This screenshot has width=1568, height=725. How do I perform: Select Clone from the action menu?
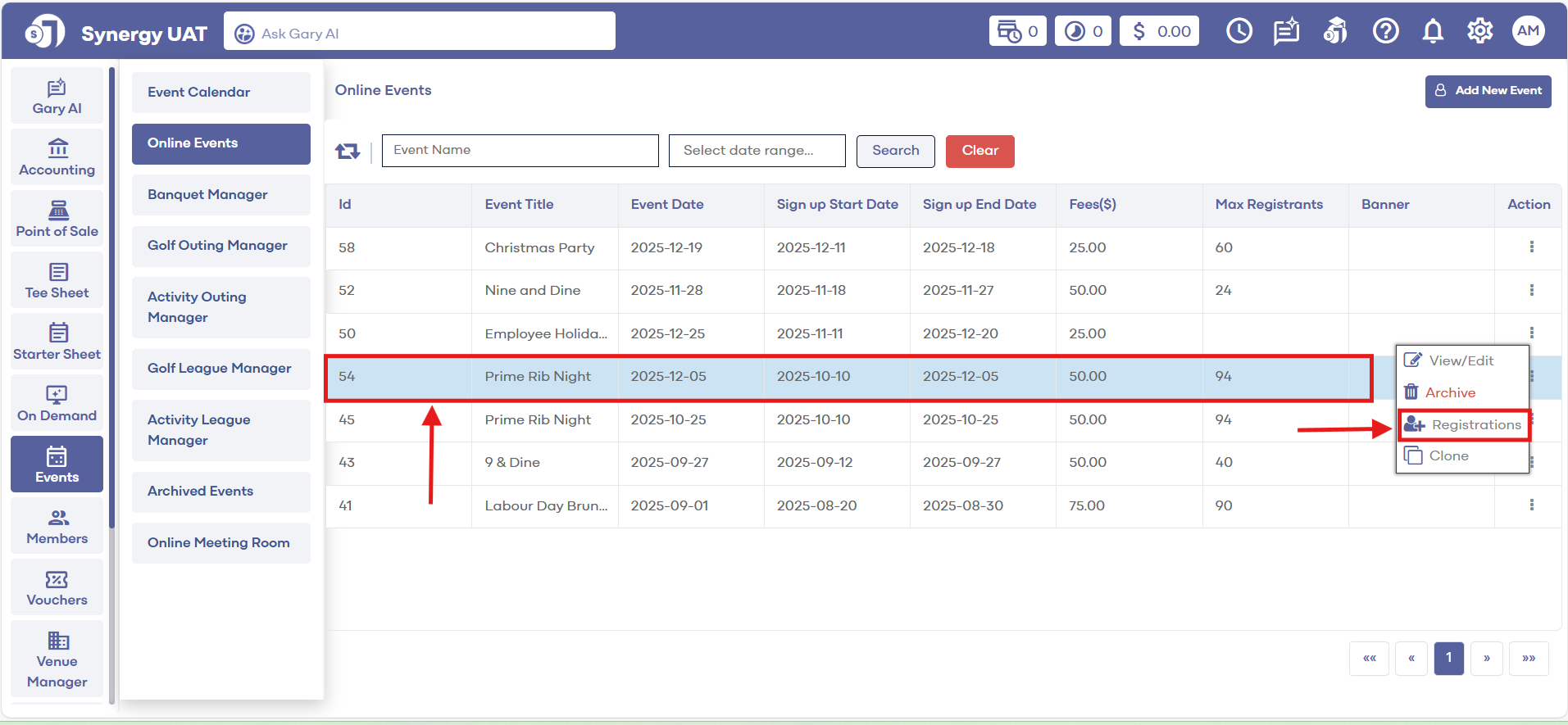(x=1448, y=456)
